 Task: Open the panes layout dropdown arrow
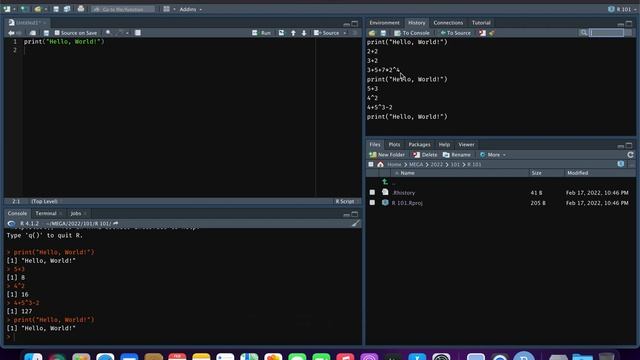(174, 9)
